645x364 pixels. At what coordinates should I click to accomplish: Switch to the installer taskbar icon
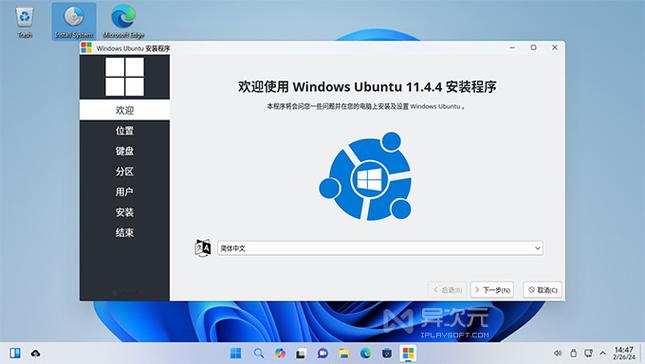coord(408,353)
